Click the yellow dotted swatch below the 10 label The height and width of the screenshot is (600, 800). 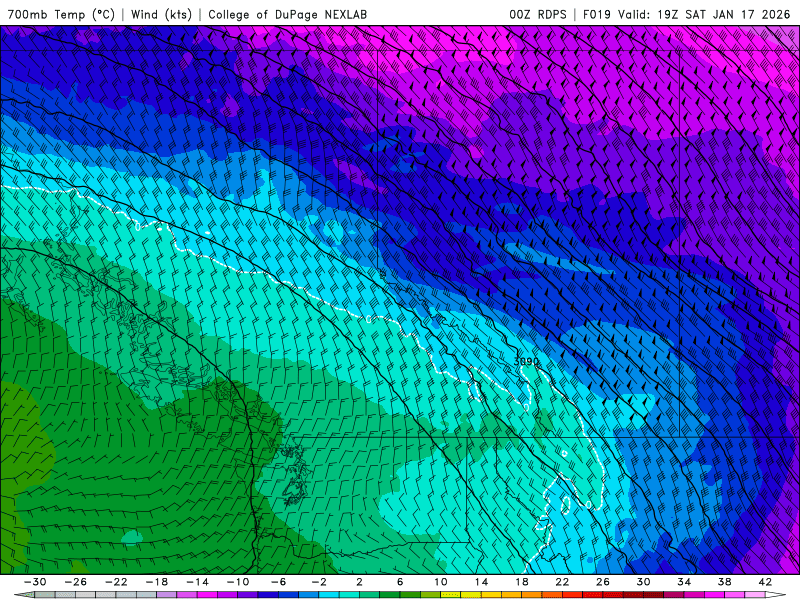click(451, 595)
